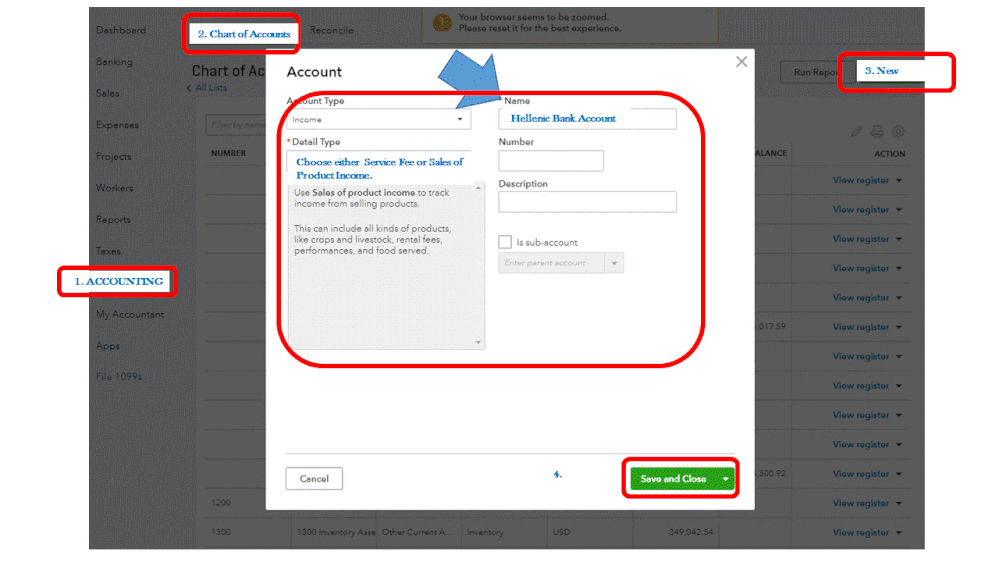Open Projects in the sidebar
Viewport: 999px width, 562px height.
(113, 156)
